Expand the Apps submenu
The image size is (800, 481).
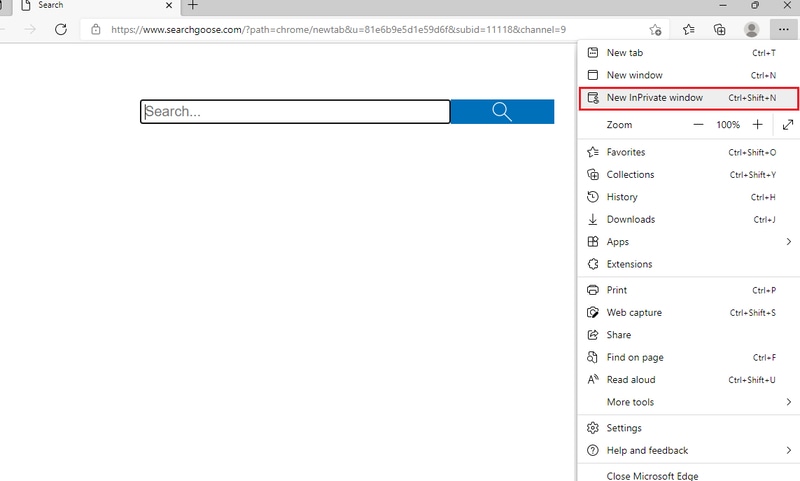point(688,242)
